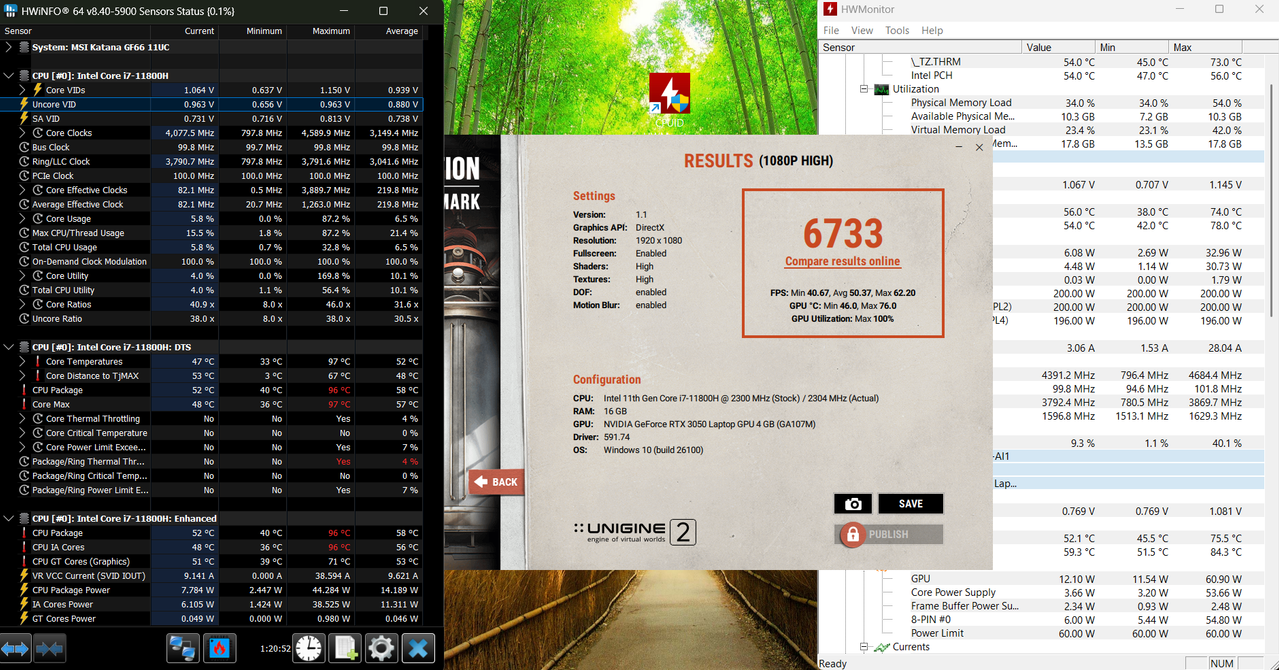Click the PUBLISH button
1279x670 pixels.
889,534
